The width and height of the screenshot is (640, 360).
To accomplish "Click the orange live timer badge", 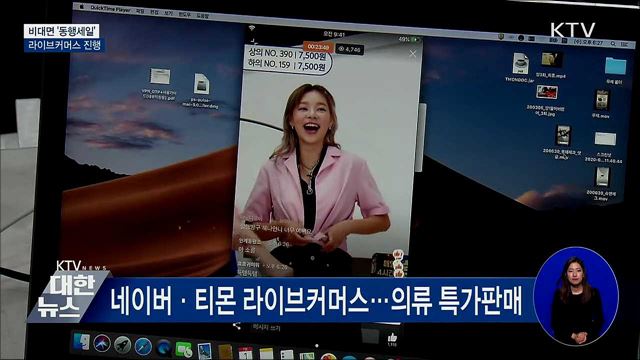I will [x=318, y=47].
